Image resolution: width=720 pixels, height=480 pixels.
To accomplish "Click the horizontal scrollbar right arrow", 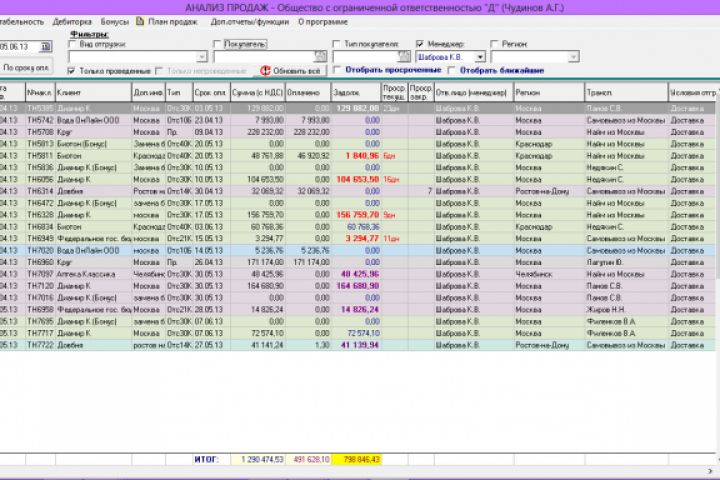I will click(x=711, y=471).
